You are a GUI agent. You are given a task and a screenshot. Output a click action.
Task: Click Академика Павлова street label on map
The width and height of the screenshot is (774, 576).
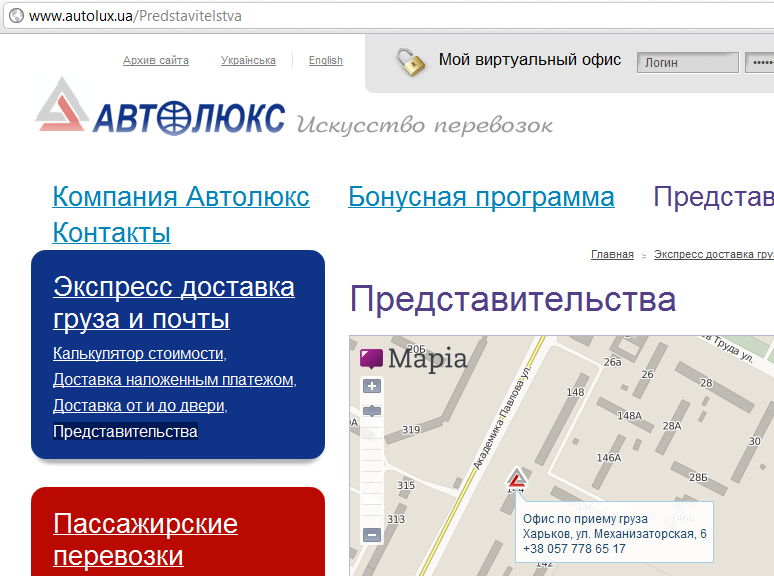tap(502, 419)
